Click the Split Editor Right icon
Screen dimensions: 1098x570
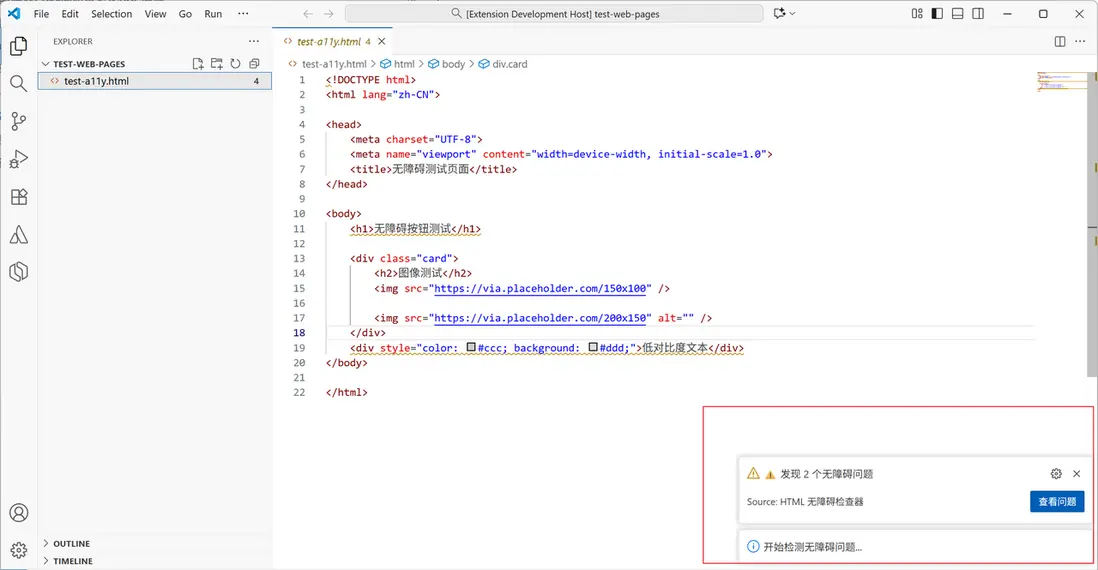point(1060,42)
